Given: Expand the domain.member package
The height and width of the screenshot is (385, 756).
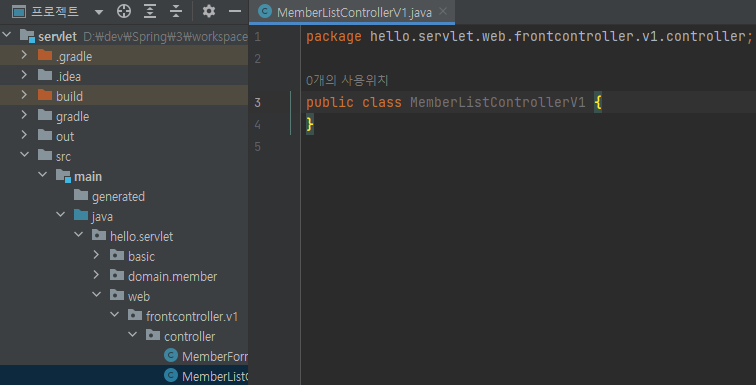Looking at the screenshot, I should click(x=96, y=275).
